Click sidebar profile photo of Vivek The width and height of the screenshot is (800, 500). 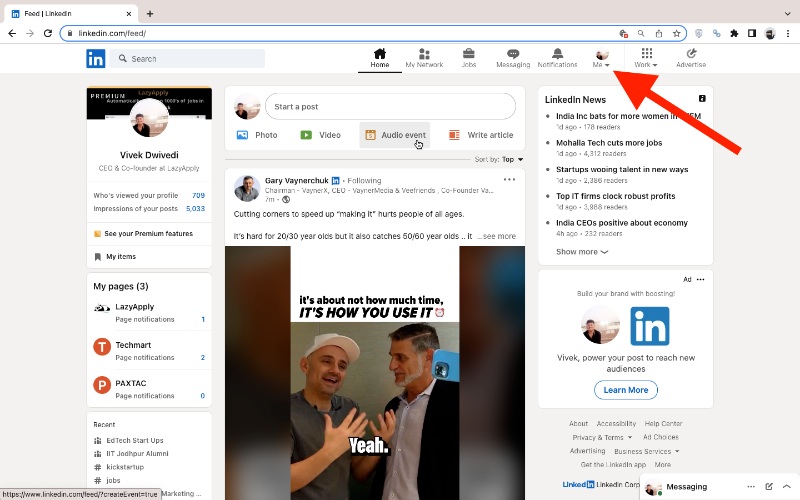tap(149, 118)
